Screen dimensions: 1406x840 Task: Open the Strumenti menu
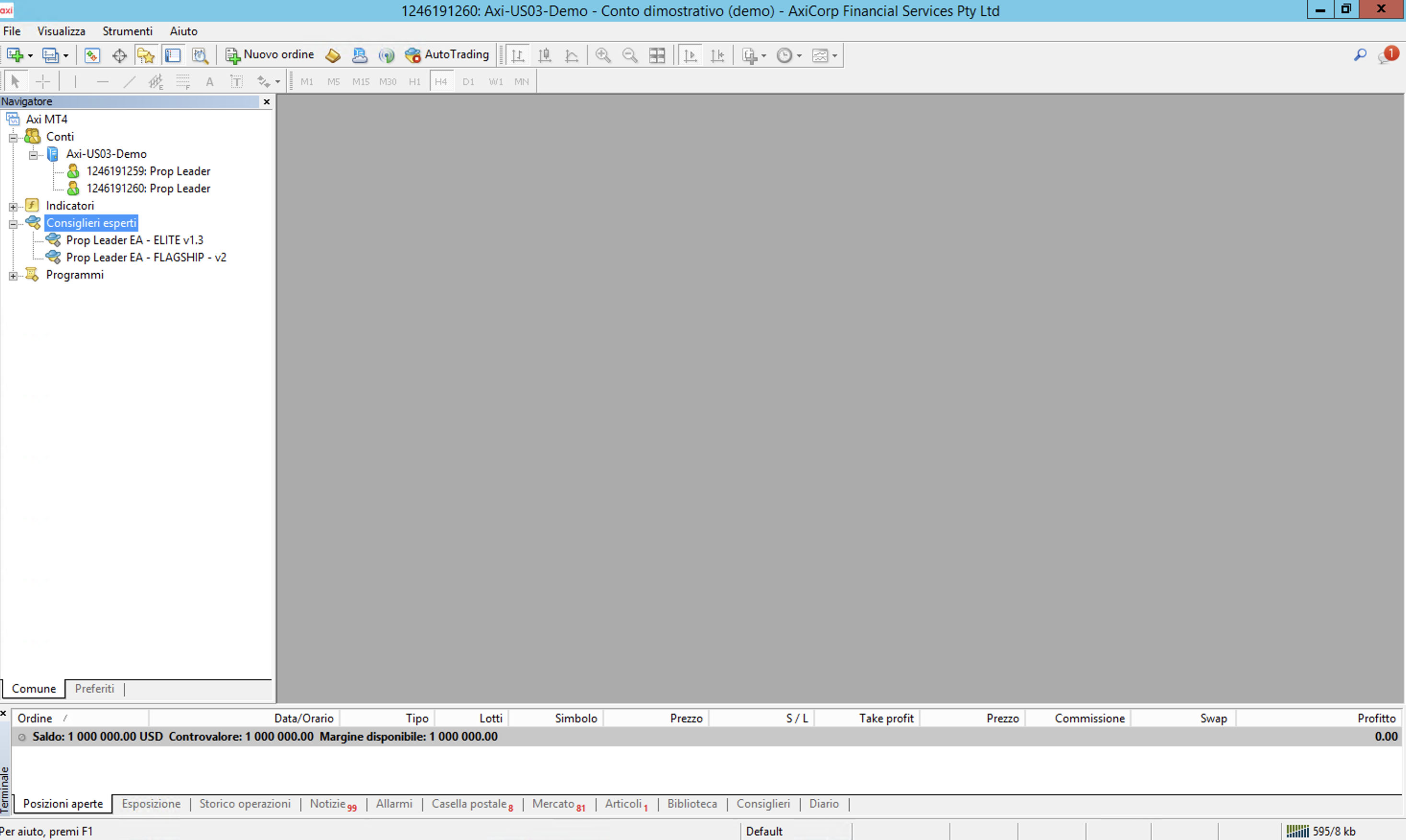click(x=127, y=31)
